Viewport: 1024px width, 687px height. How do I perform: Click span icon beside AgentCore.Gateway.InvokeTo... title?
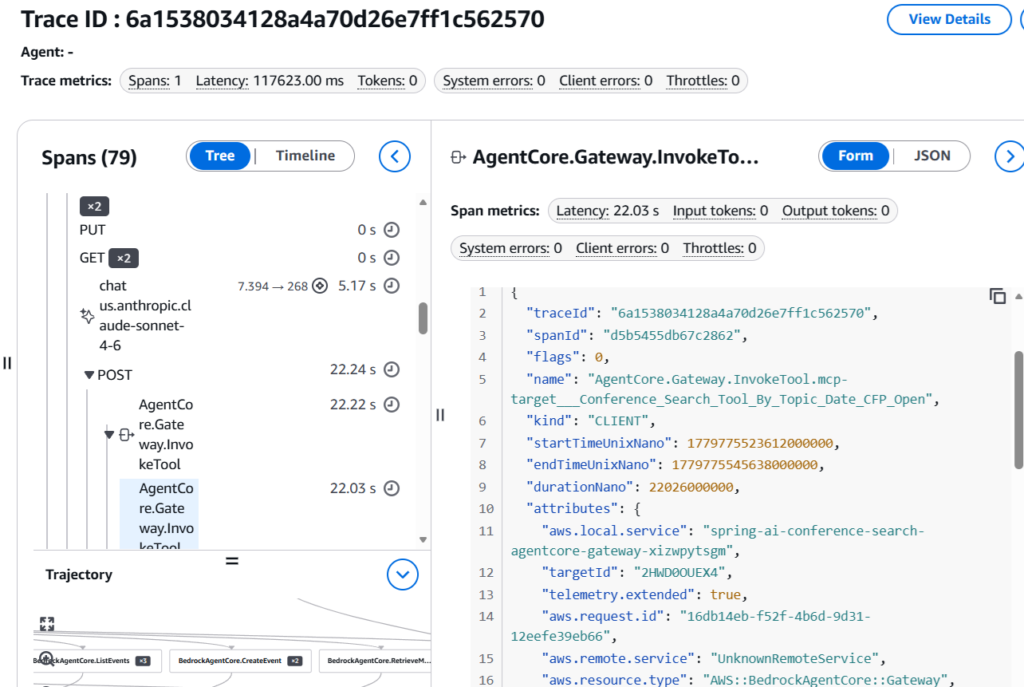458,157
